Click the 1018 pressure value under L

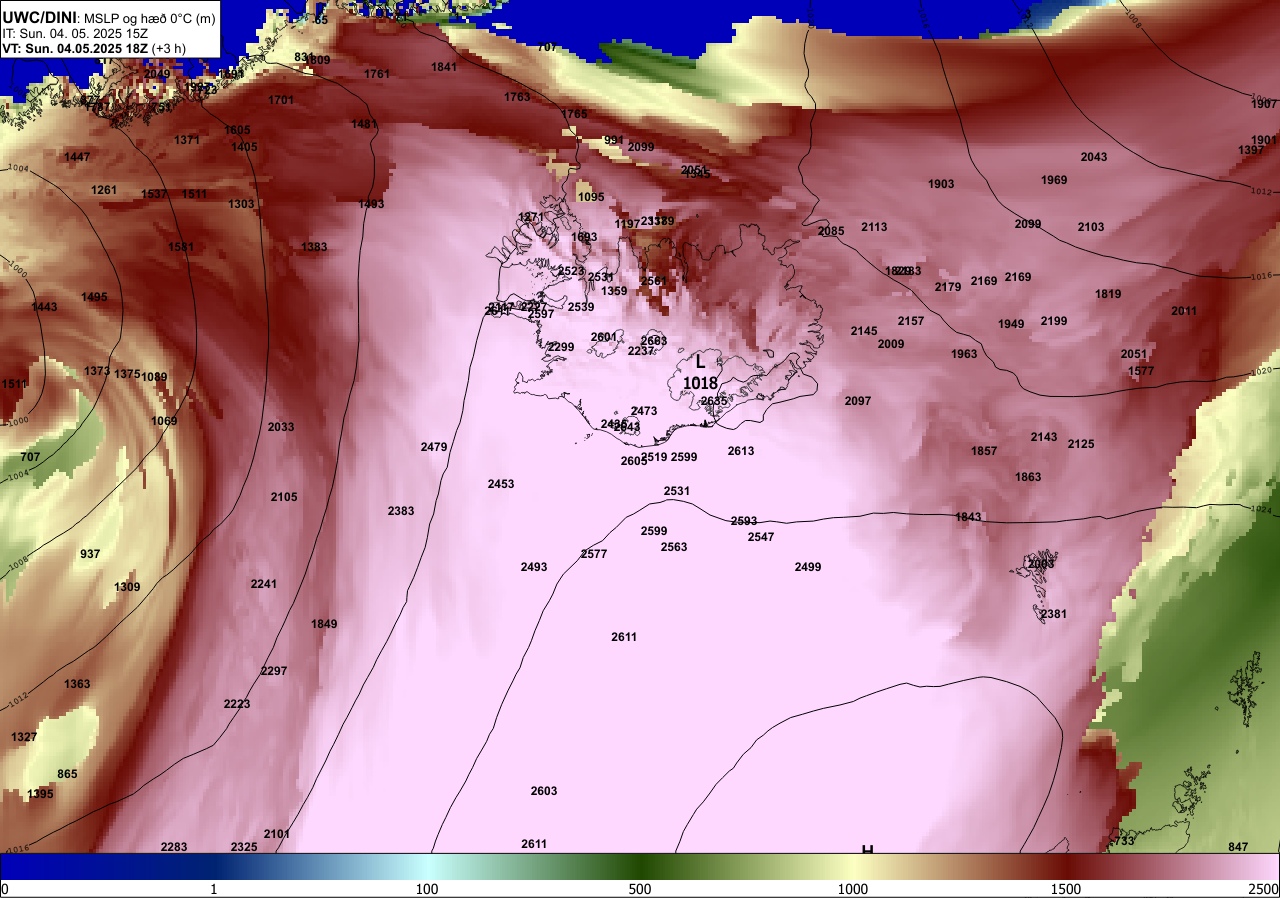[x=700, y=382]
